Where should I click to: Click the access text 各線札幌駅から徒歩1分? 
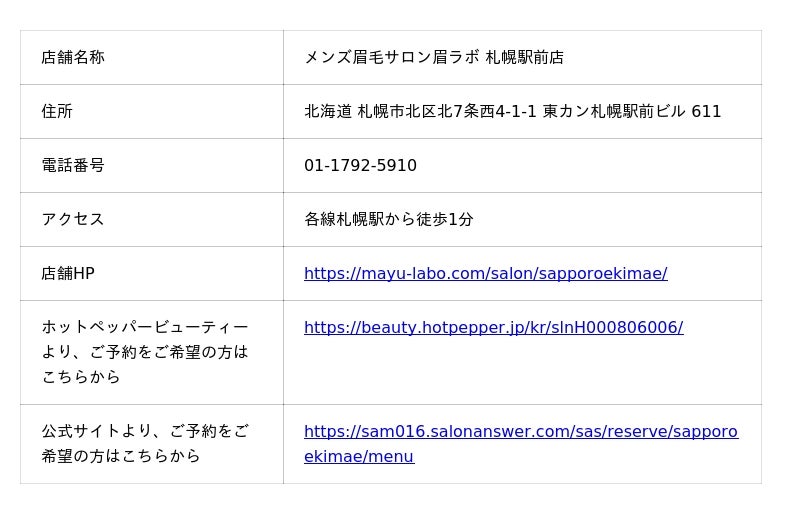pos(389,219)
